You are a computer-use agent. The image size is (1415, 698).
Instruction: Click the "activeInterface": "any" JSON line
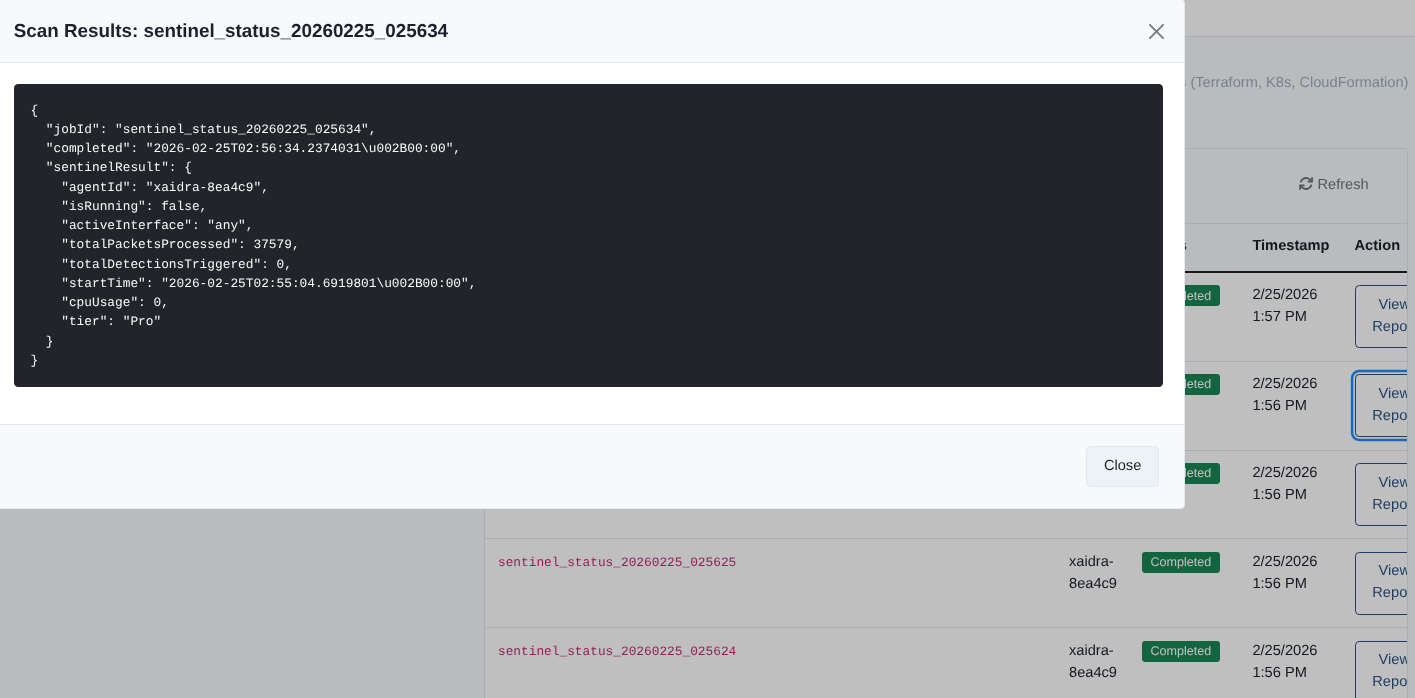pyautogui.click(x=157, y=225)
